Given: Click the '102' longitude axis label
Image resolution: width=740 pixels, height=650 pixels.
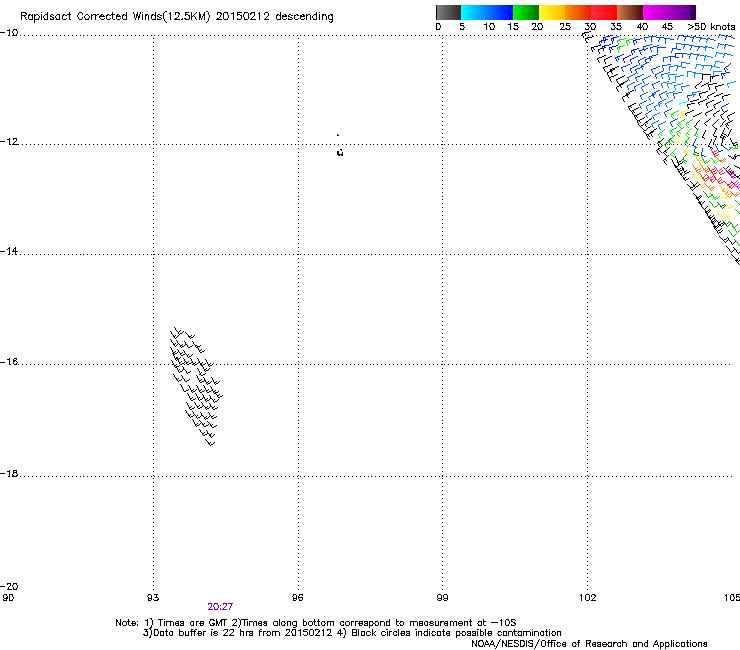Looking at the screenshot, I should tap(587, 598).
